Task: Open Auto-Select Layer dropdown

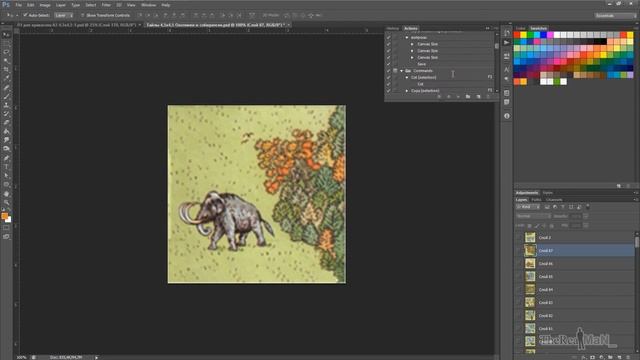Action: (64, 15)
